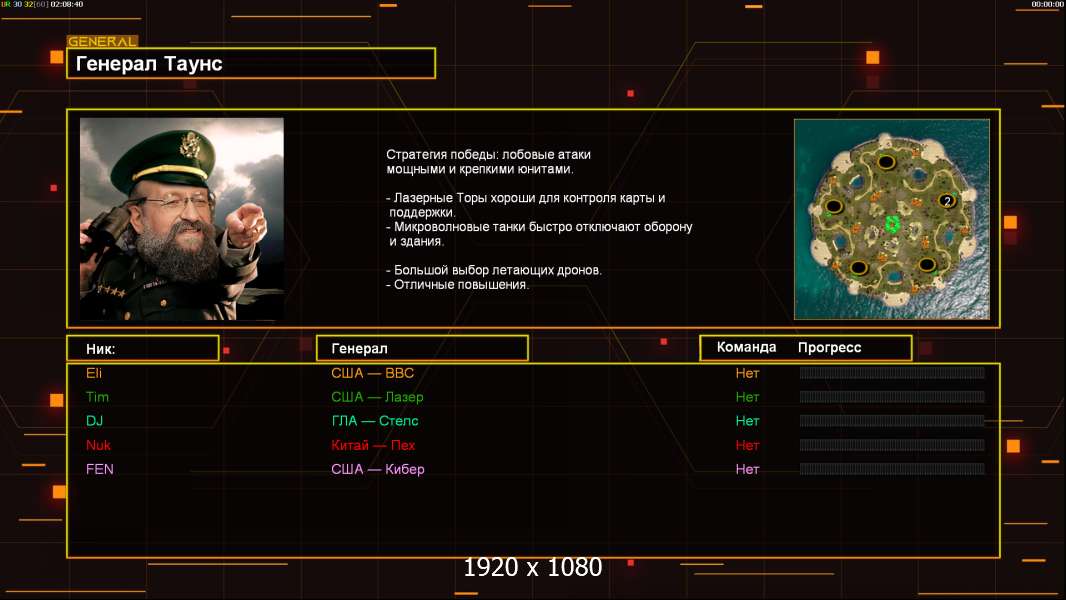The height and width of the screenshot is (600, 1066).
Task: Click the Нет team value for FEN
Action: pos(747,469)
